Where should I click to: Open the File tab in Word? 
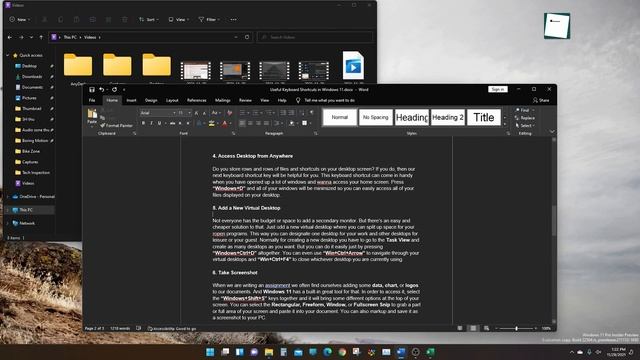tap(92, 100)
